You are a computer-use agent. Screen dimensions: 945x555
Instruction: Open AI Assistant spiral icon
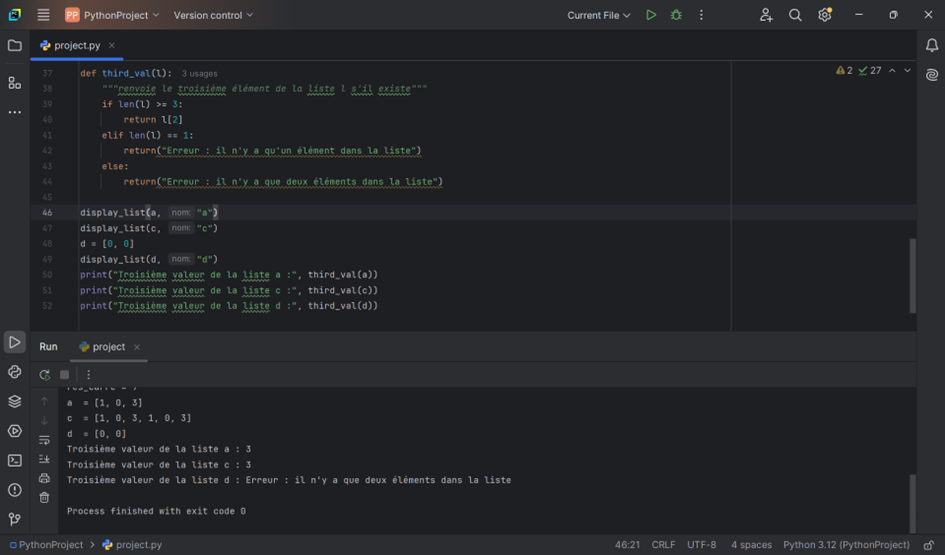(x=932, y=75)
